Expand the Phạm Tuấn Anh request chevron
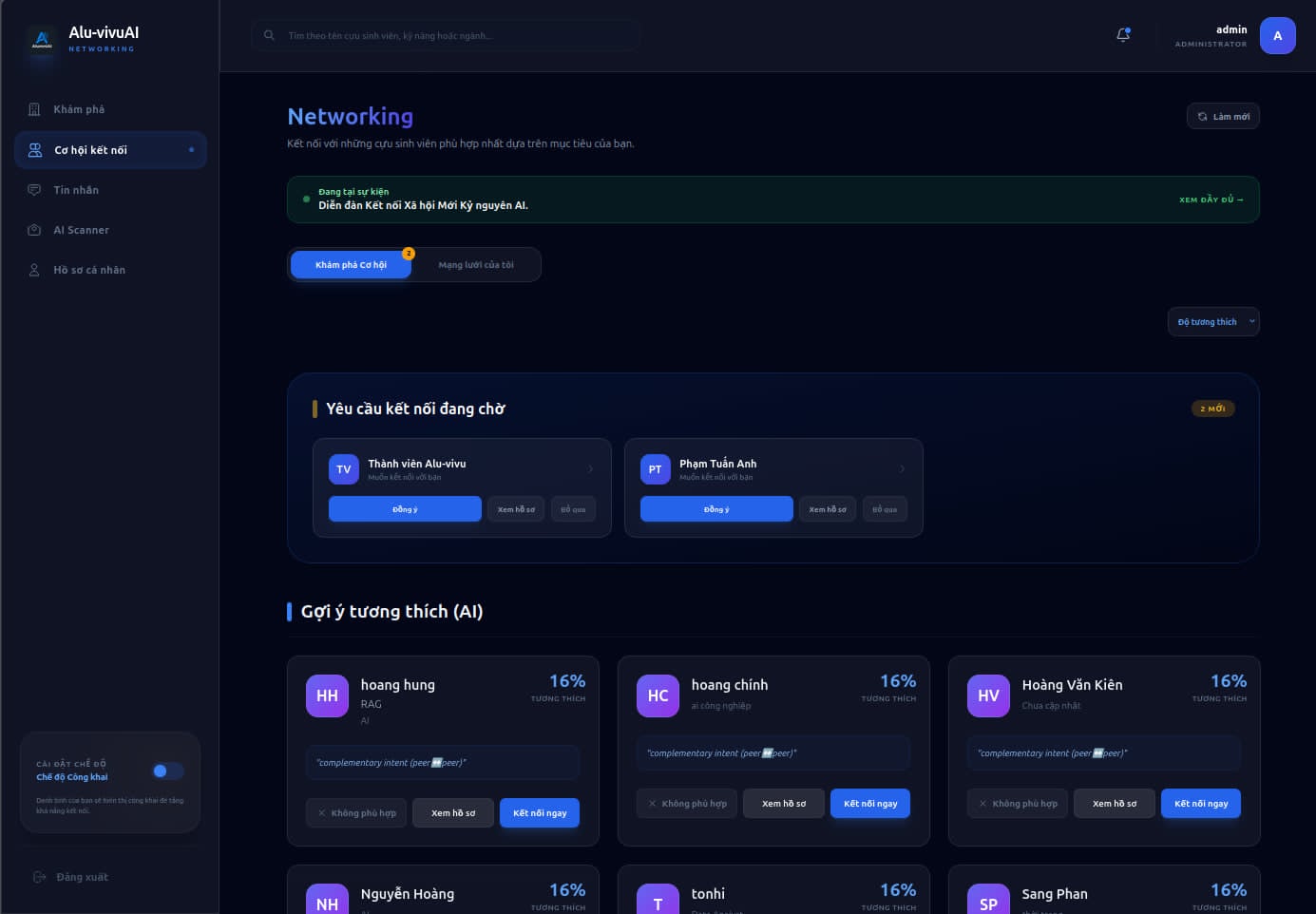The height and width of the screenshot is (914, 1316). 902,469
